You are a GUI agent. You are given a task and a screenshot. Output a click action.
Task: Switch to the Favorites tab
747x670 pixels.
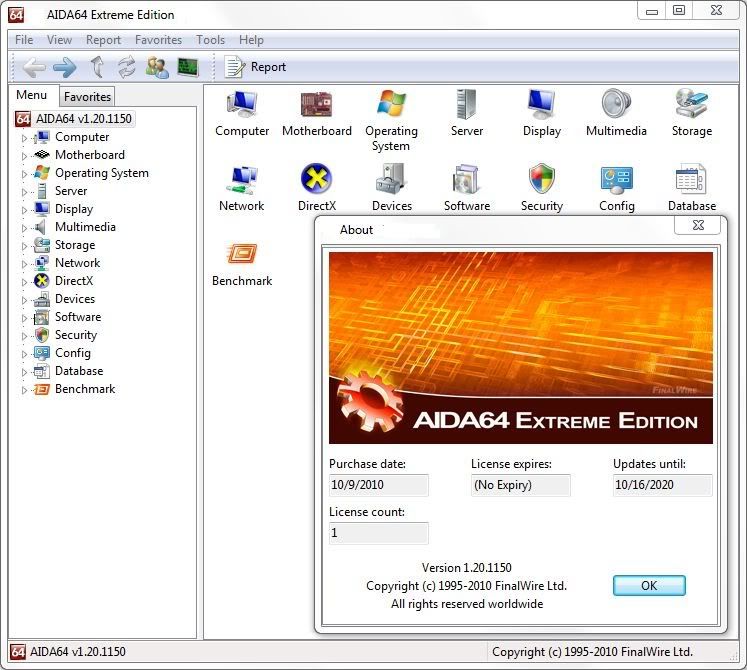click(87, 97)
